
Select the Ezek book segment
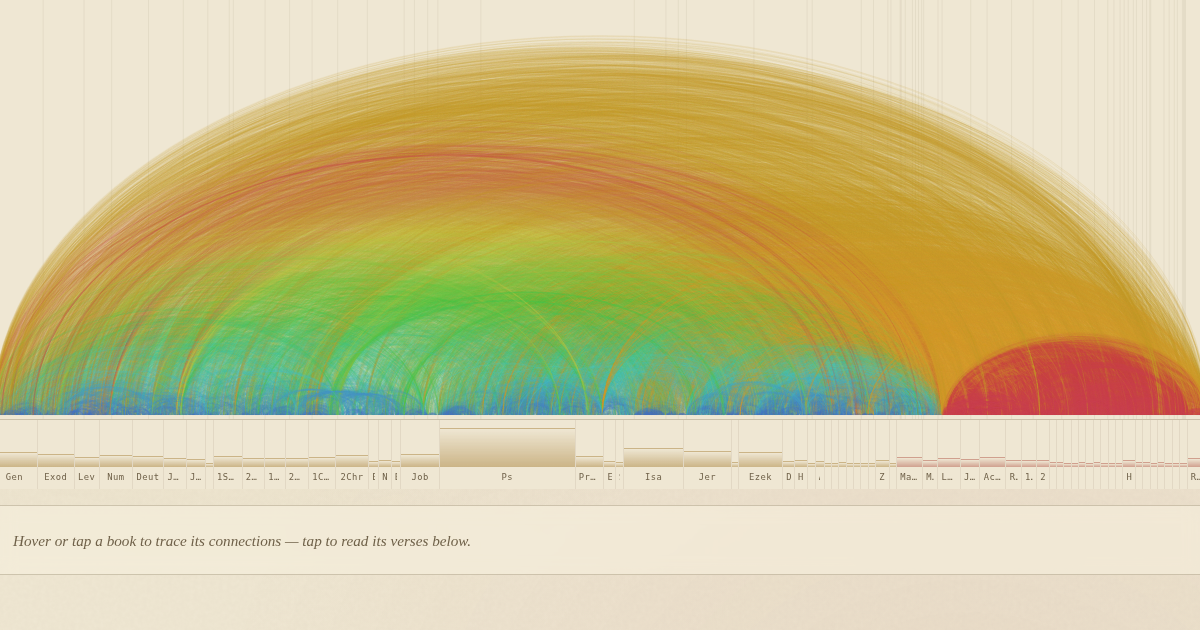coord(760,454)
